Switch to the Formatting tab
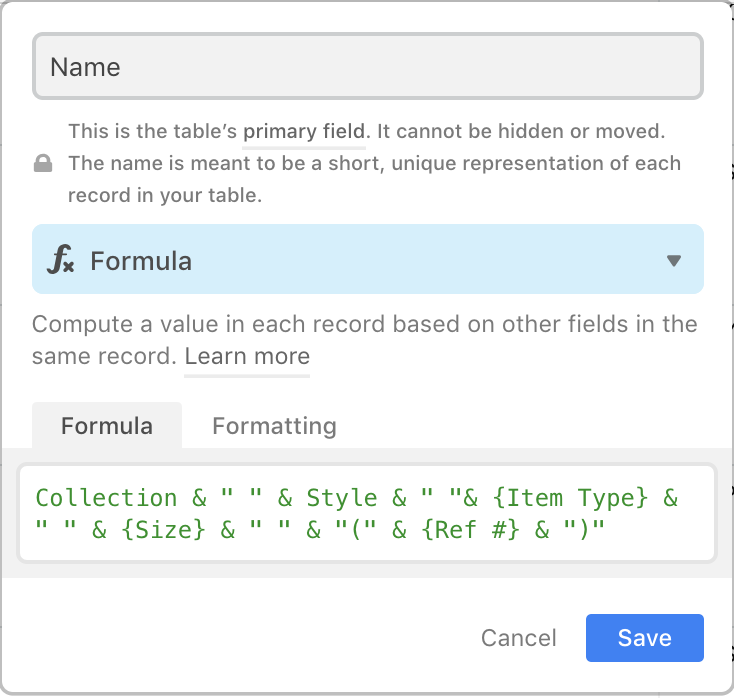 tap(274, 426)
